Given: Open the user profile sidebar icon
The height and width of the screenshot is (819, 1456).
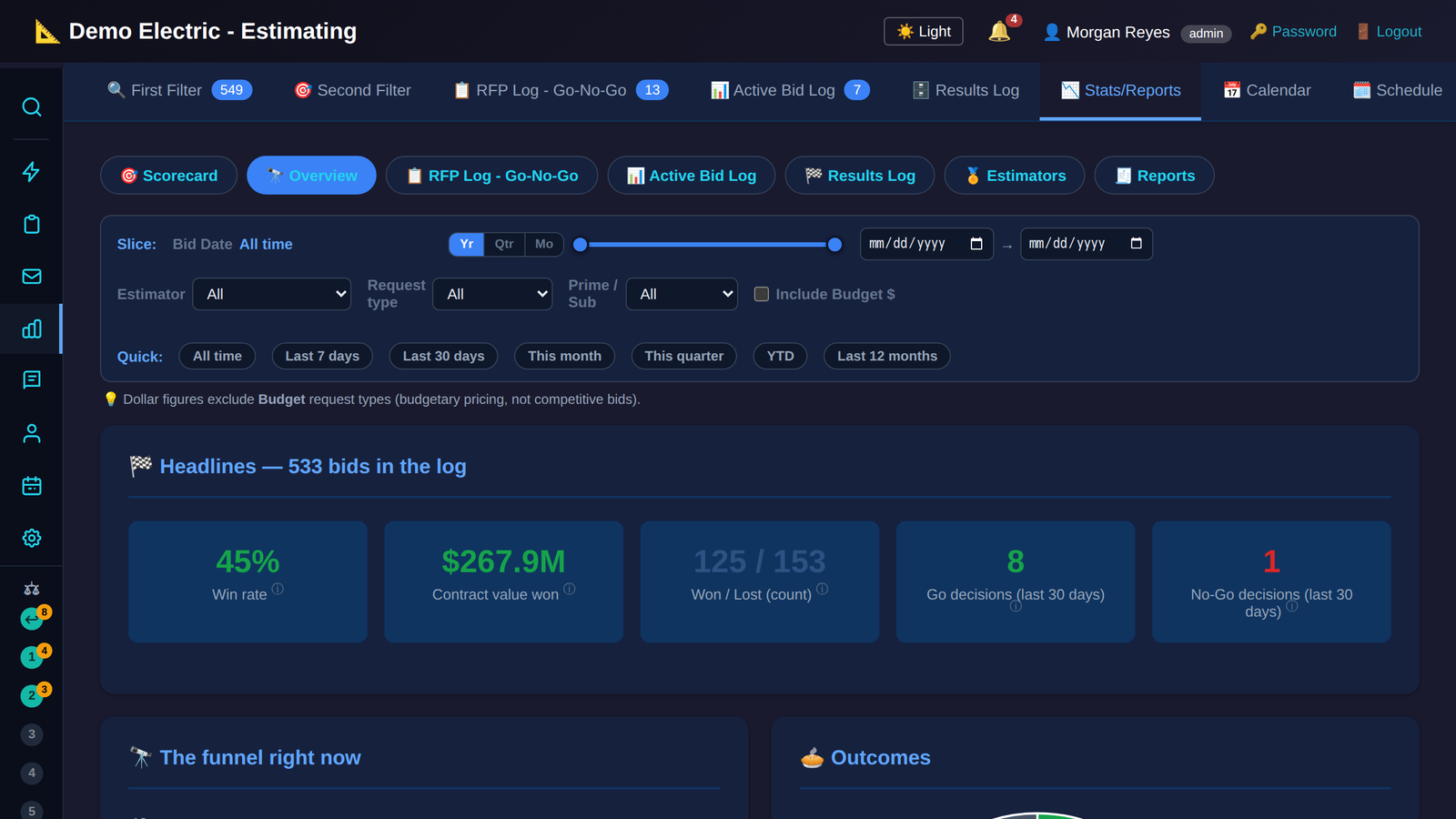Looking at the screenshot, I should [x=32, y=433].
